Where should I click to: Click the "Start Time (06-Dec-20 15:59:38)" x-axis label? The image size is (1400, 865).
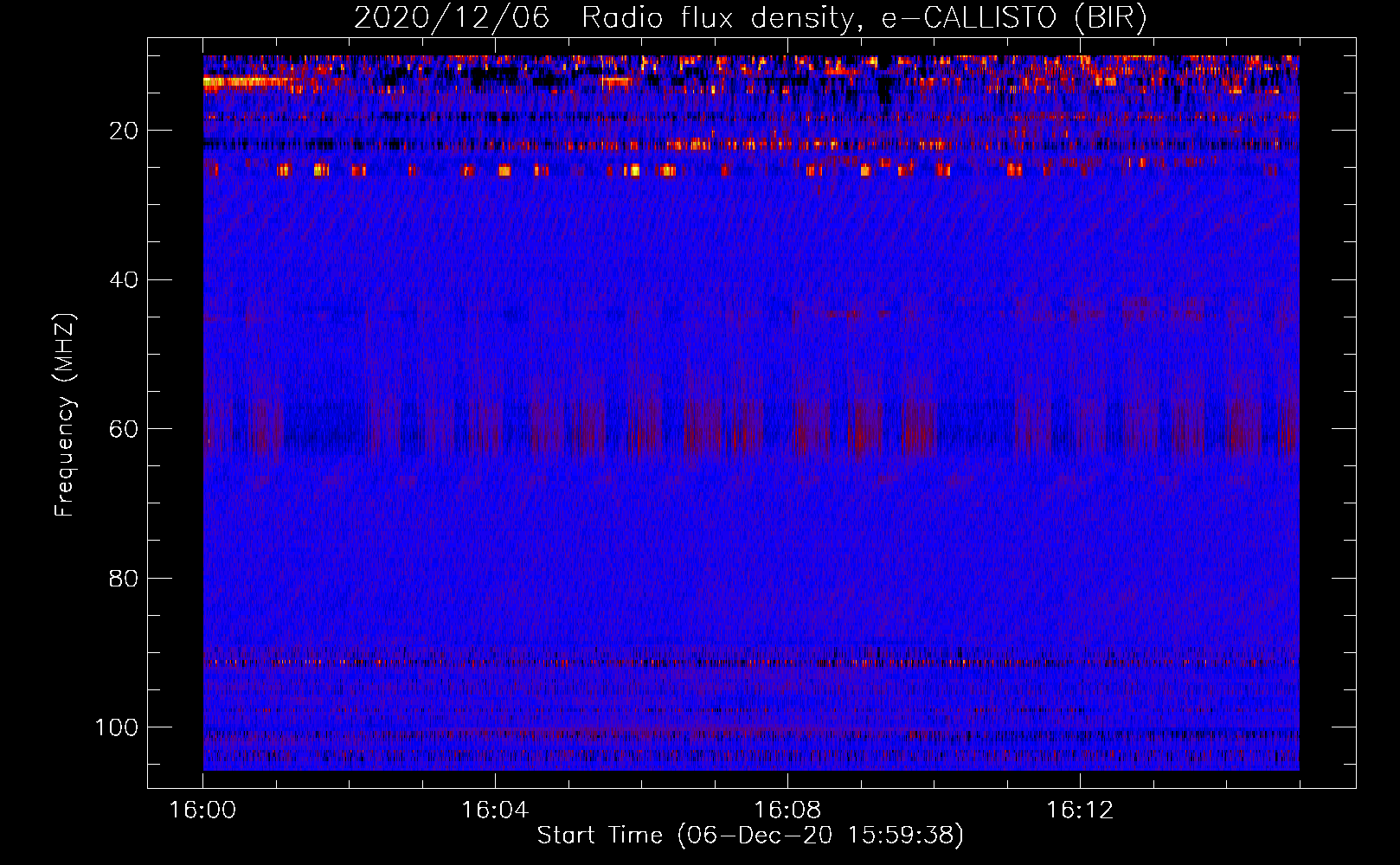[750, 836]
